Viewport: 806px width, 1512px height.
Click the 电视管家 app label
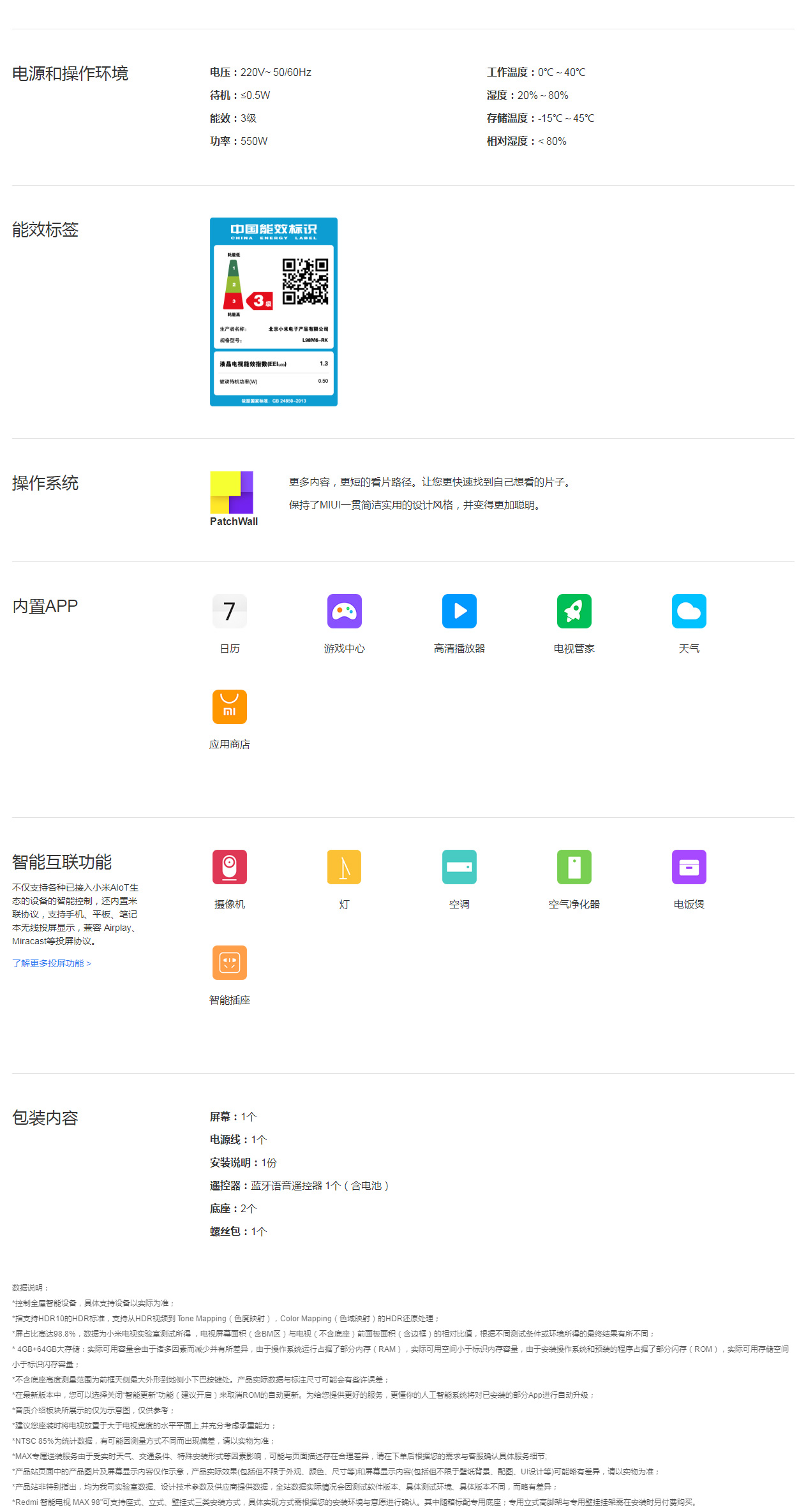click(x=574, y=648)
